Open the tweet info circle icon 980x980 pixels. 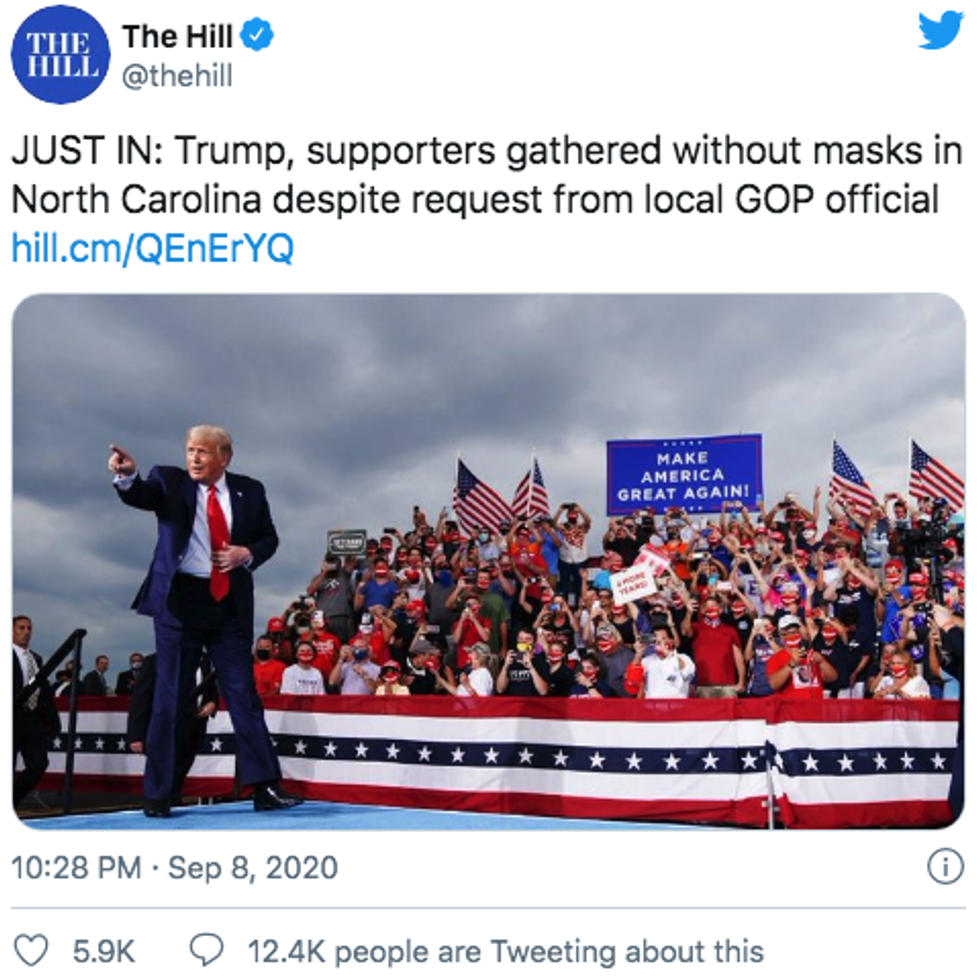tap(945, 867)
